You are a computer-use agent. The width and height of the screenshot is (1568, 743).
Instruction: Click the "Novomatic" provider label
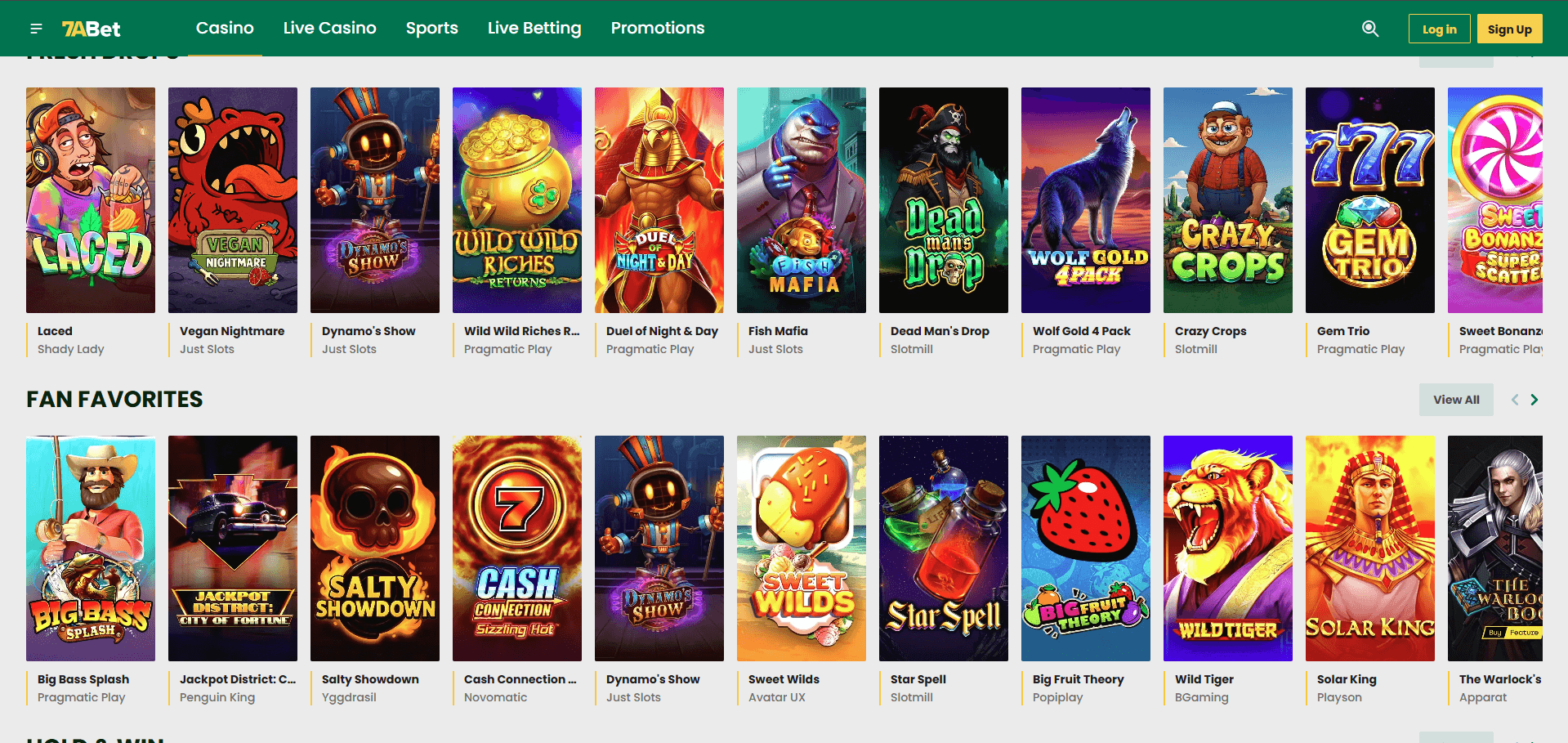coord(496,697)
